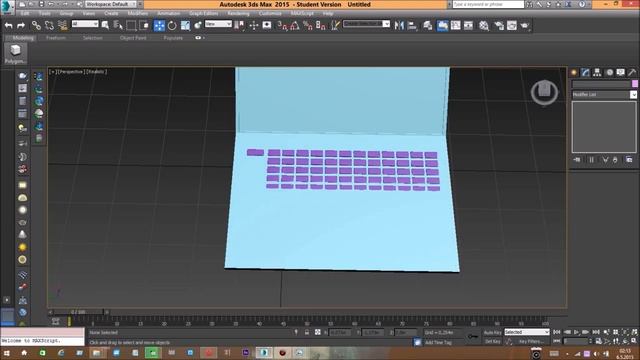Click the Undo arrow in main toolbar
640x360 pixels.
[9, 25]
